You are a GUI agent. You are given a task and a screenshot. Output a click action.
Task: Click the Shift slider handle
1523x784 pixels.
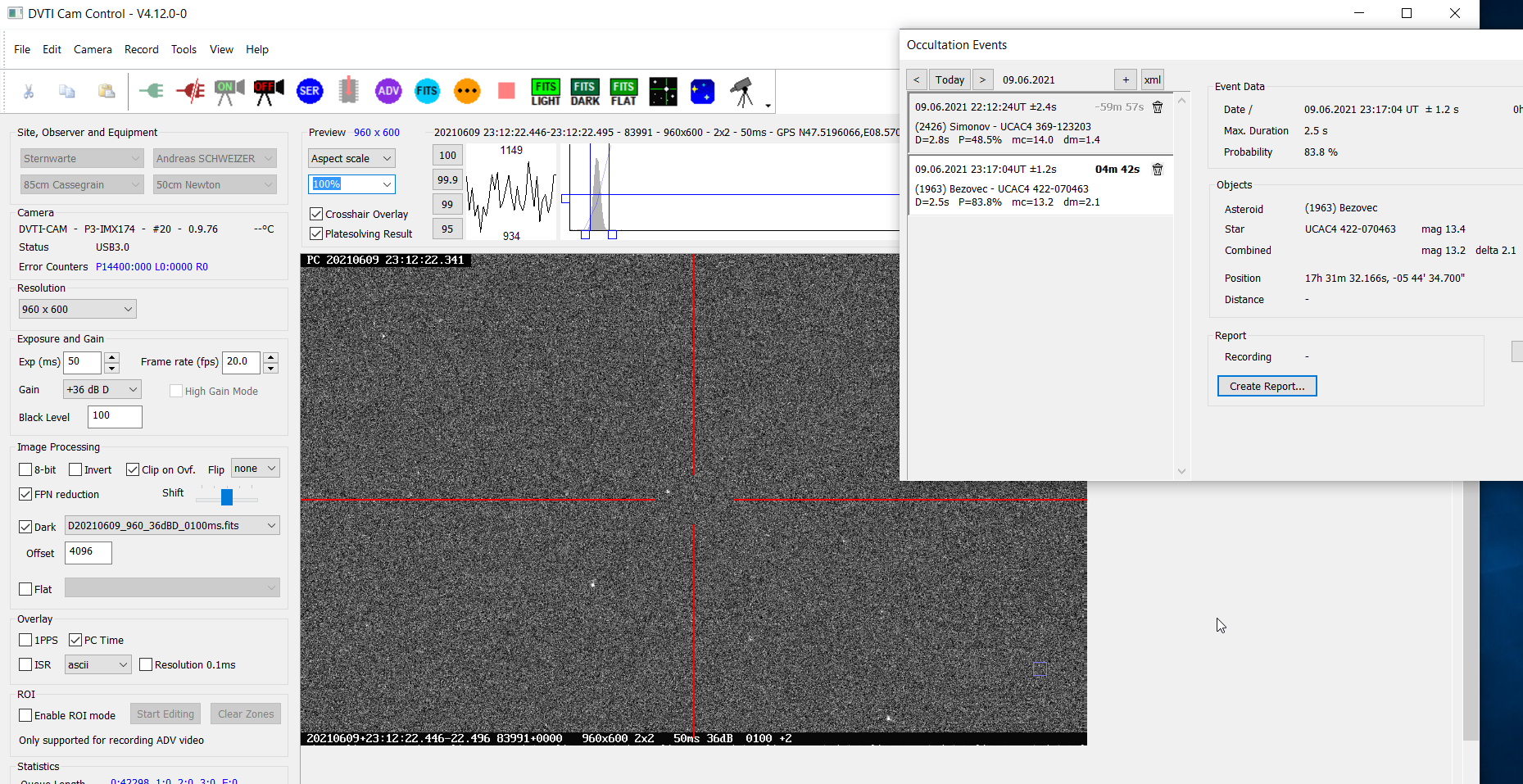point(227,497)
